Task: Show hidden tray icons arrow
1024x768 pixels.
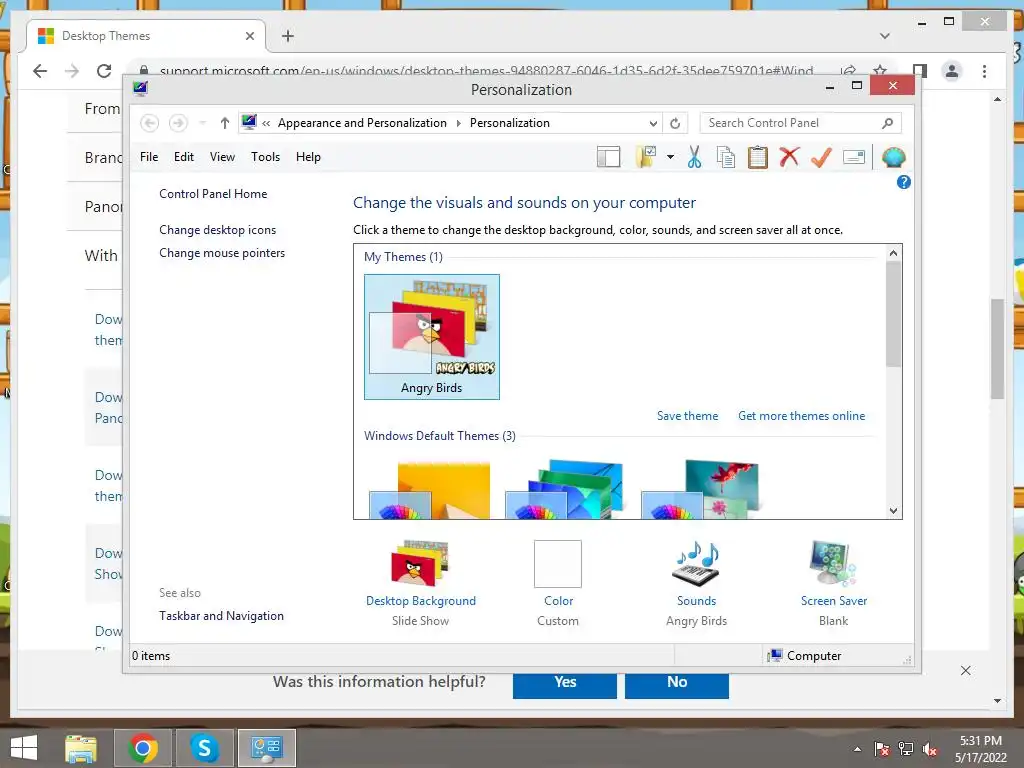Action: click(857, 749)
